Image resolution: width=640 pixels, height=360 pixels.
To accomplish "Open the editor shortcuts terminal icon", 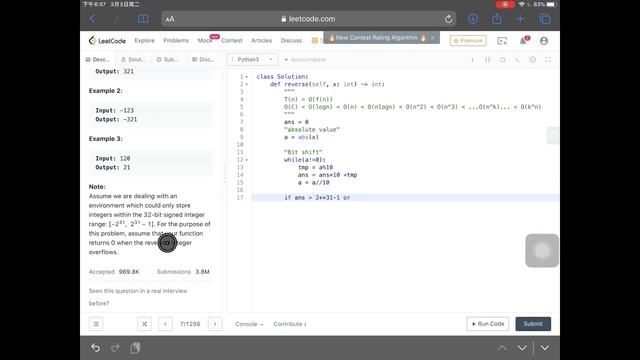I will [517, 60].
